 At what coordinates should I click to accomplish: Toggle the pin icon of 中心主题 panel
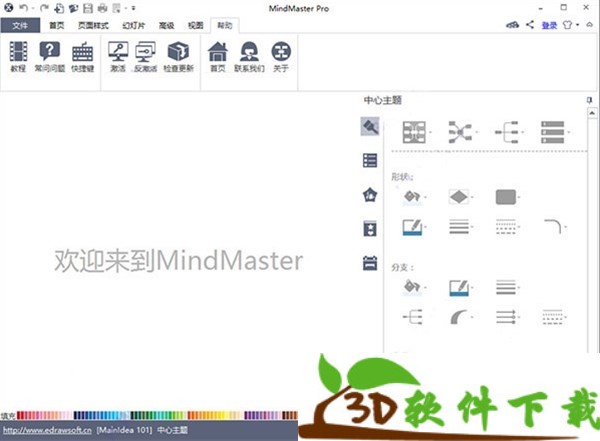tap(590, 100)
